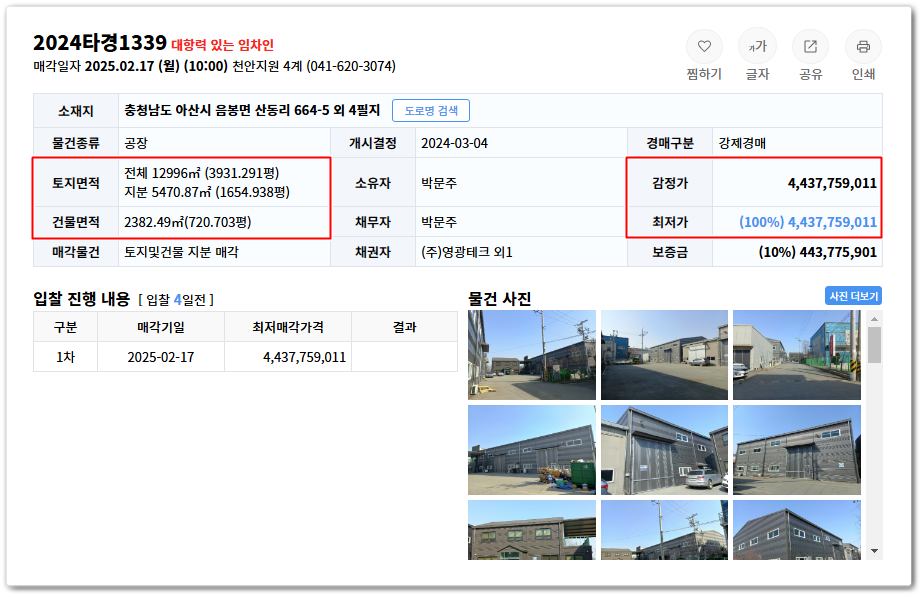Click case number 2024타경1339 title

100,43
